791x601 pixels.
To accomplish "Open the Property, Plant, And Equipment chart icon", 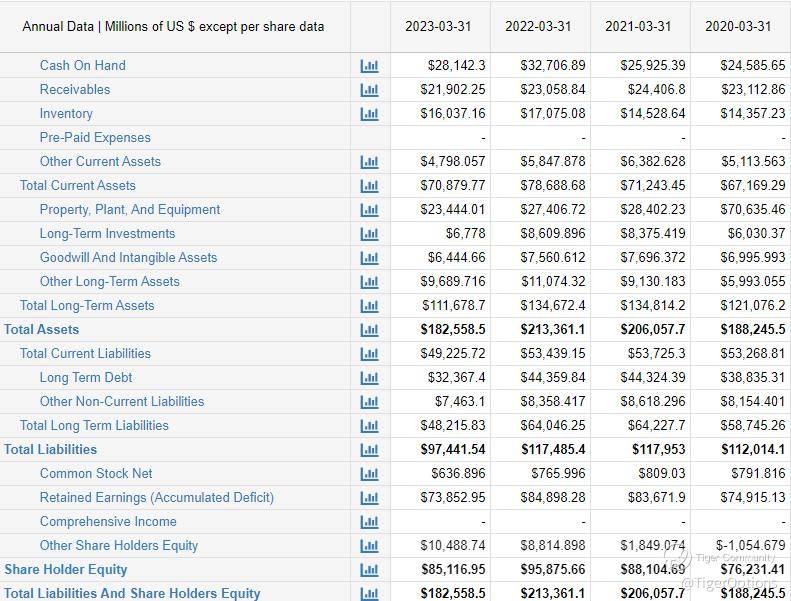I will tap(369, 210).
